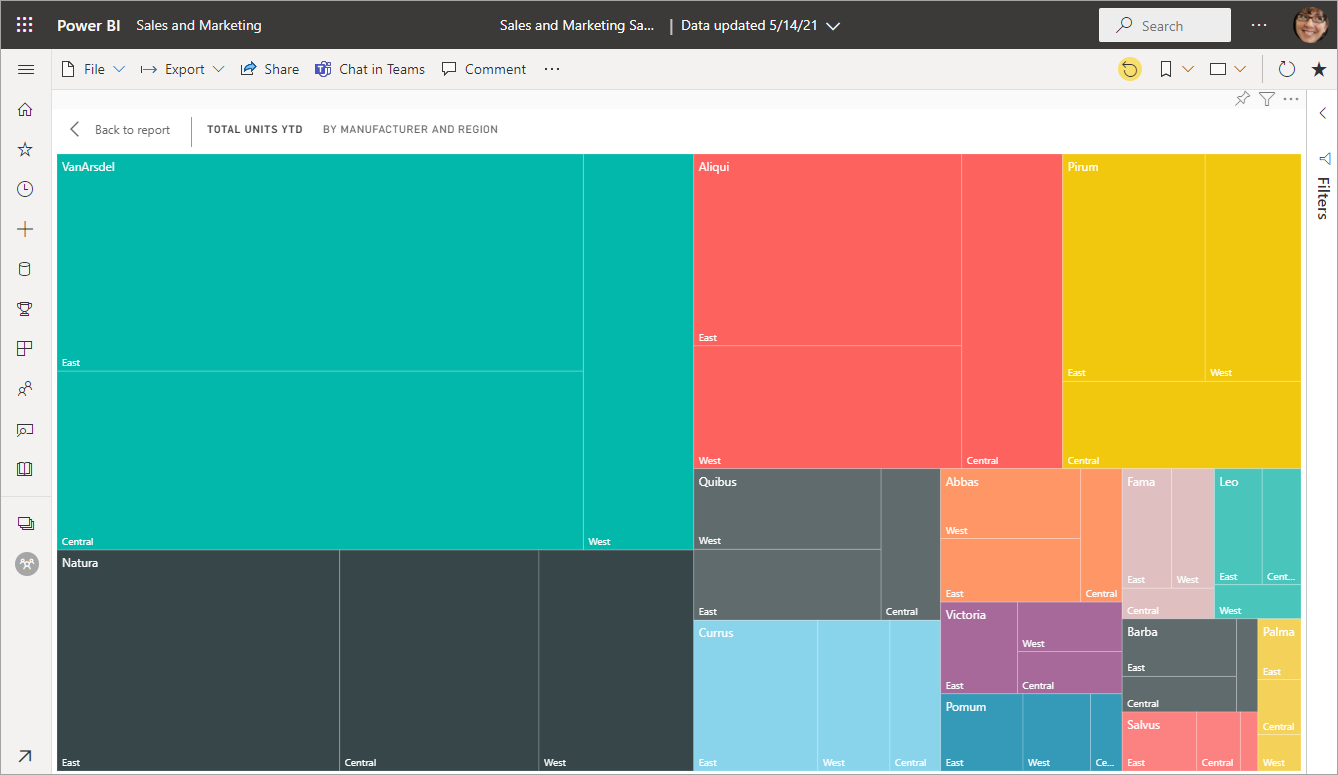Click the Filters pane label

click(1322, 198)
